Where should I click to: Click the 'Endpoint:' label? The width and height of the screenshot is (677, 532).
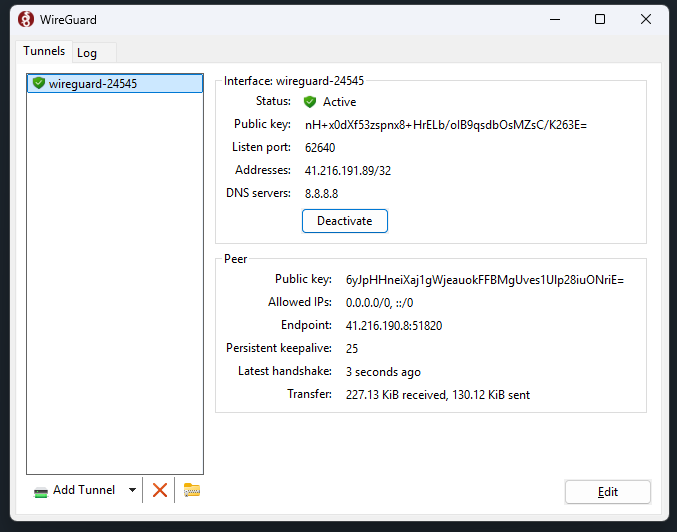(306, 325)
